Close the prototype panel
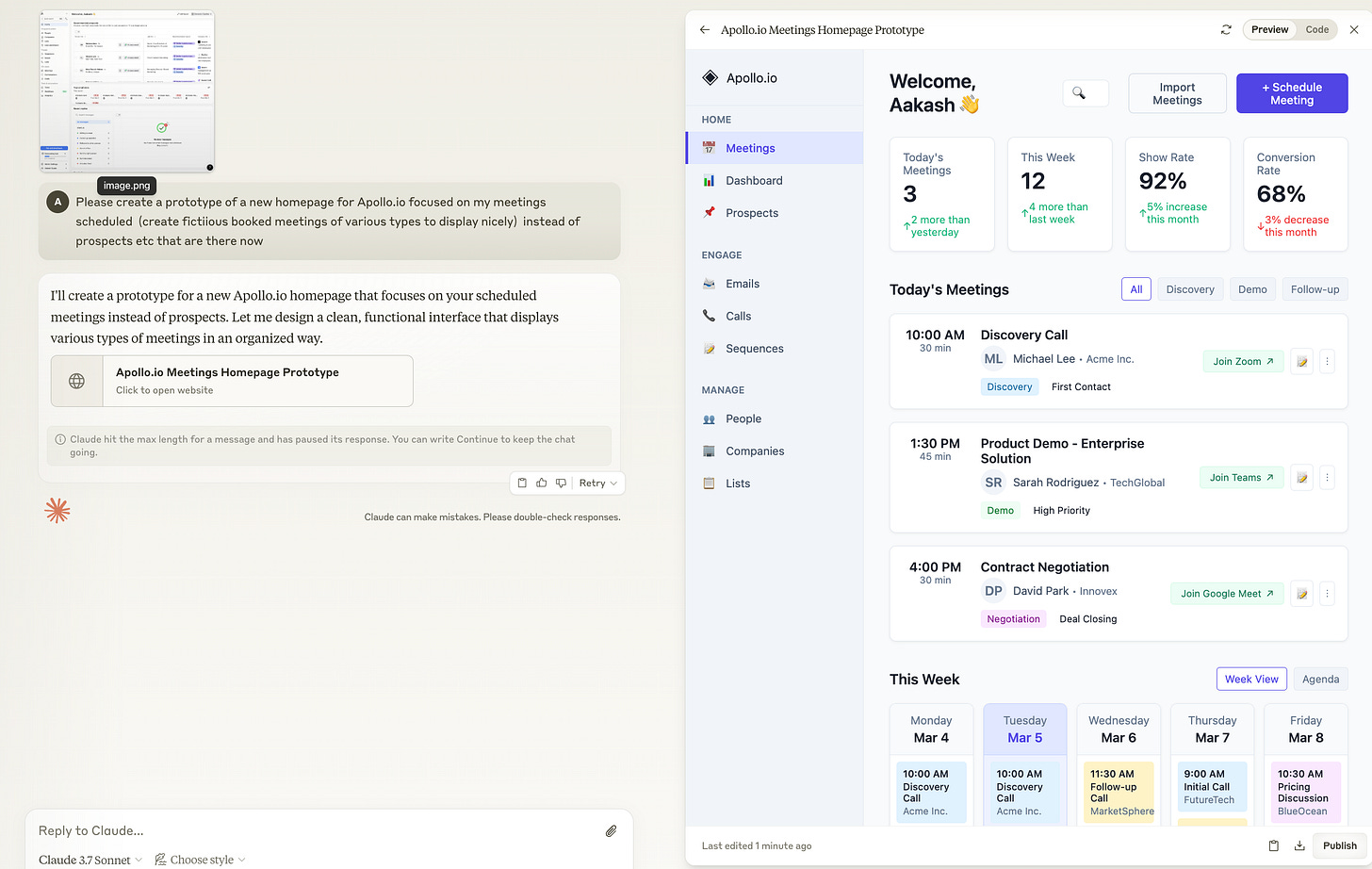 (x=1354, y=30)
